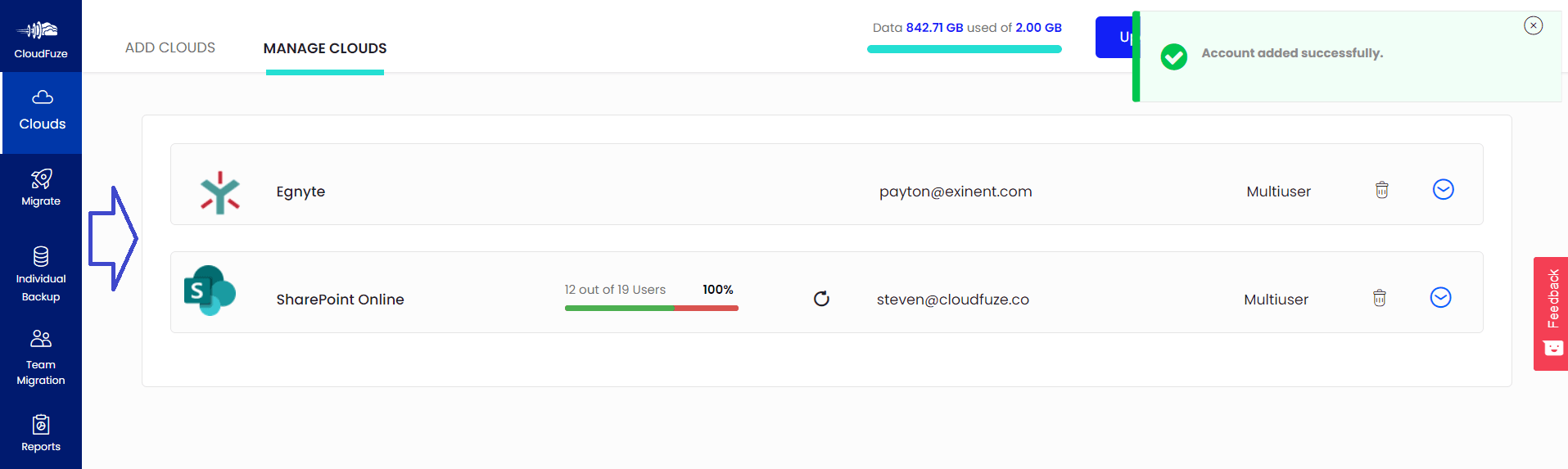Click the Egnyte cloud name

(x=300, y=192)
